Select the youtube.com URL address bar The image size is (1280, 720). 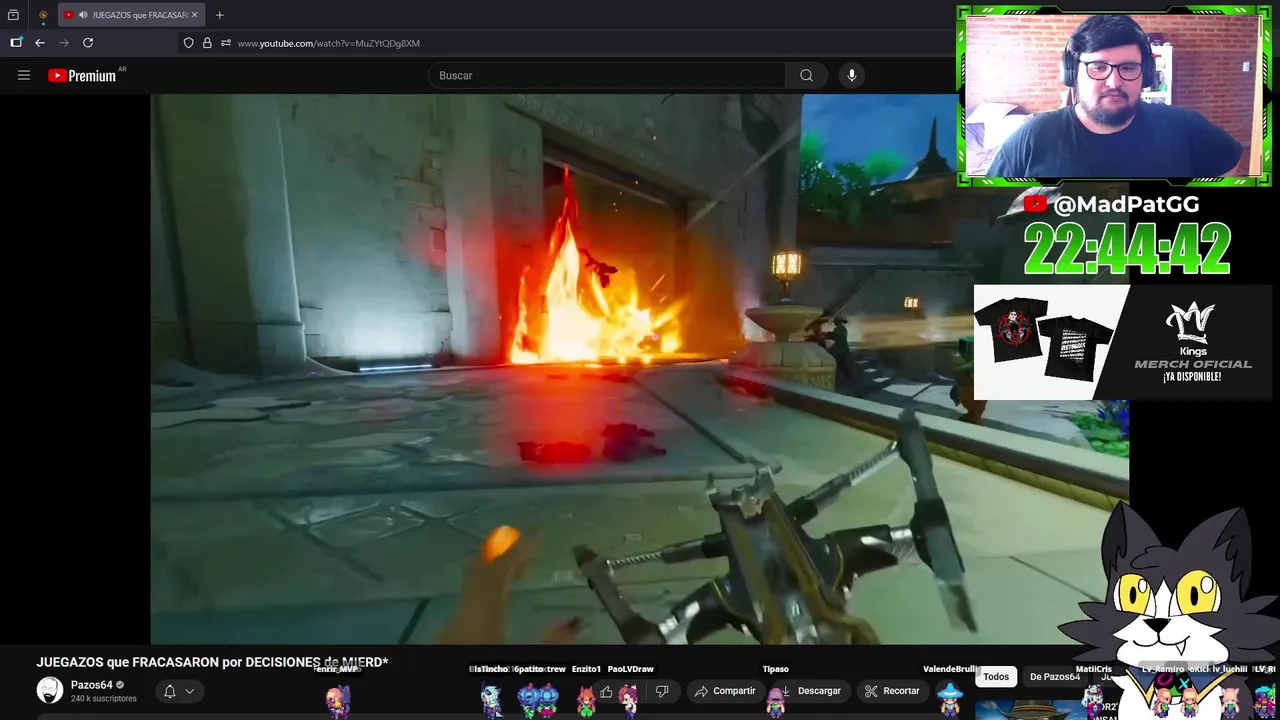click(x=329, y=43)
